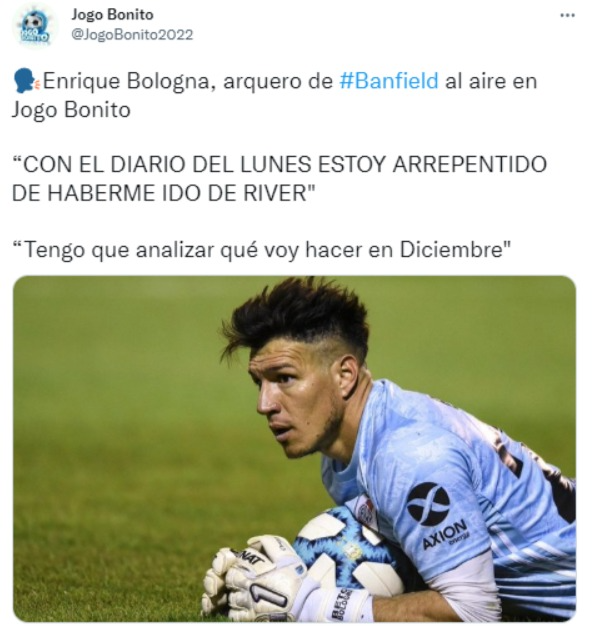The image size is (593, 627).
Task: Open the #Banfield hashtag
Action: pos(389,81)
